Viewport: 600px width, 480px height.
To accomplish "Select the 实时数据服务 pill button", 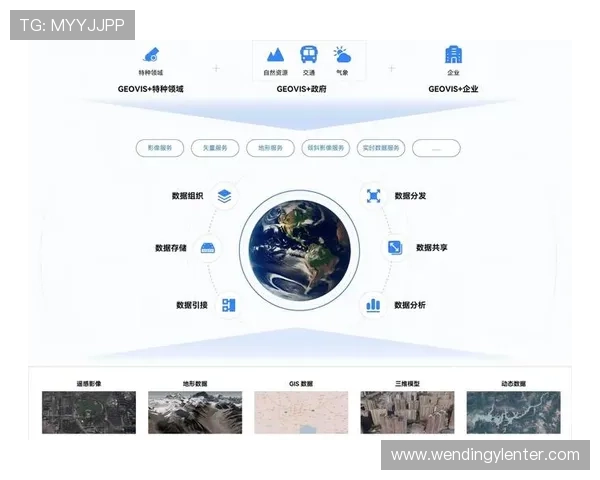I will click(x=381, y=148).
